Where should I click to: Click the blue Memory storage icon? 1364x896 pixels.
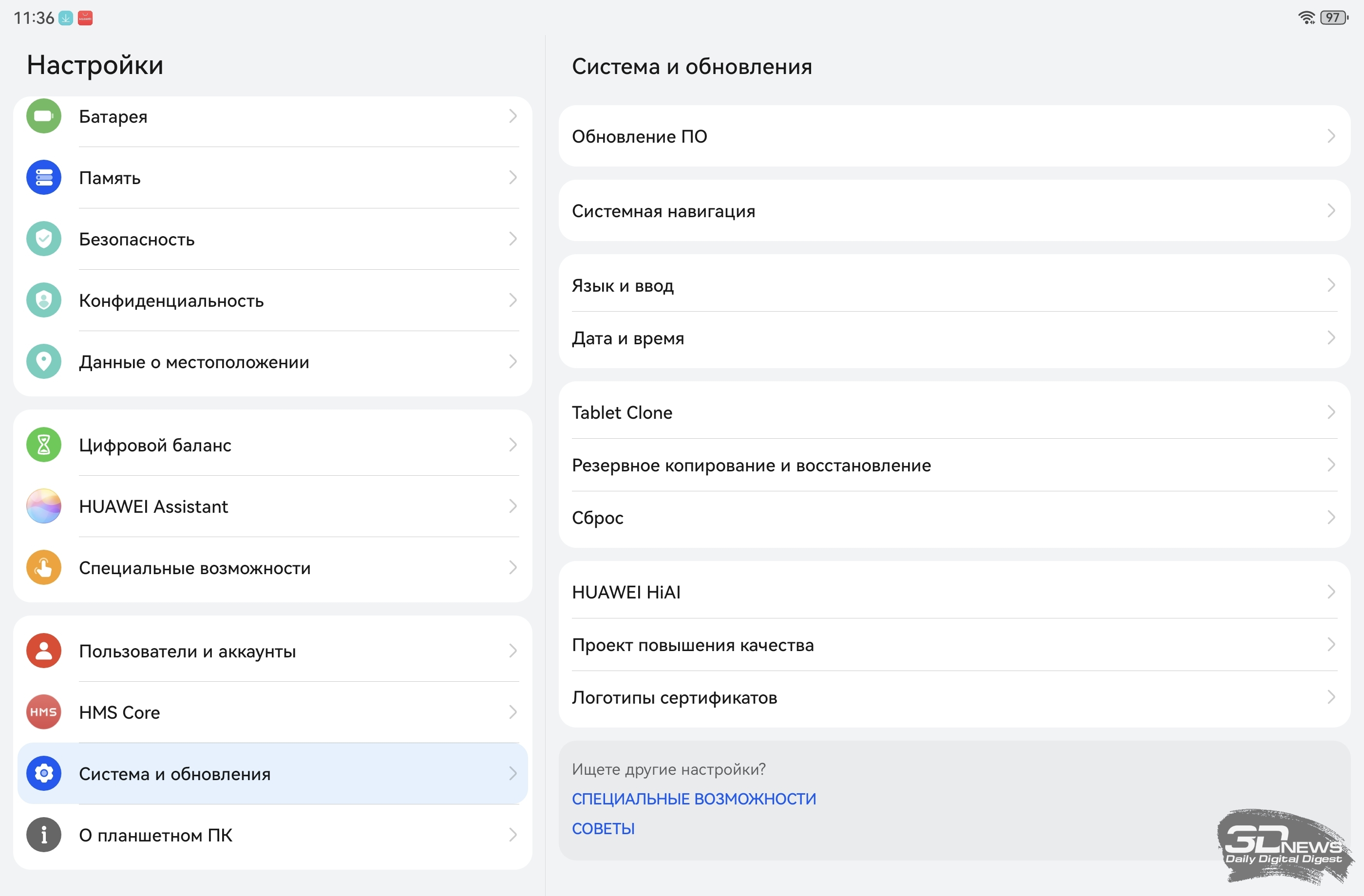tap(43, 178)
